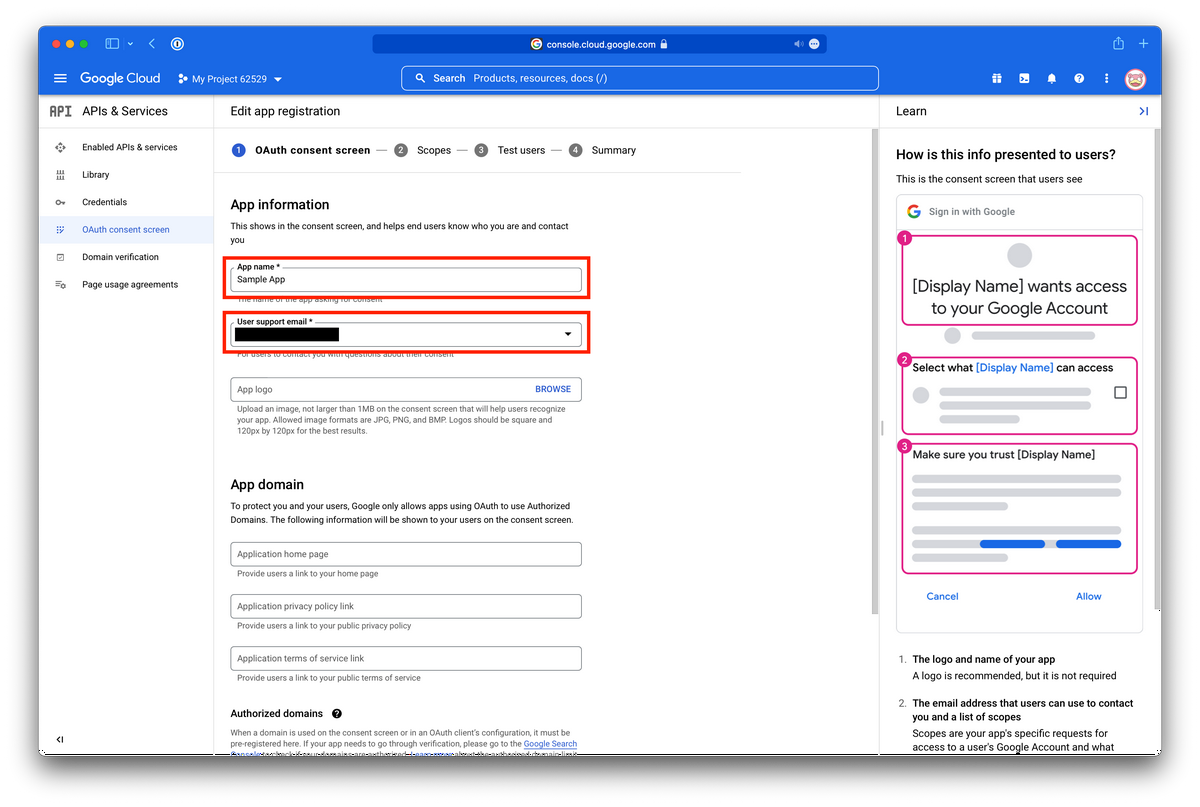1200x807 pixels.
Task: Click the main page vertical scrollbar
Action: pos(876,370)
